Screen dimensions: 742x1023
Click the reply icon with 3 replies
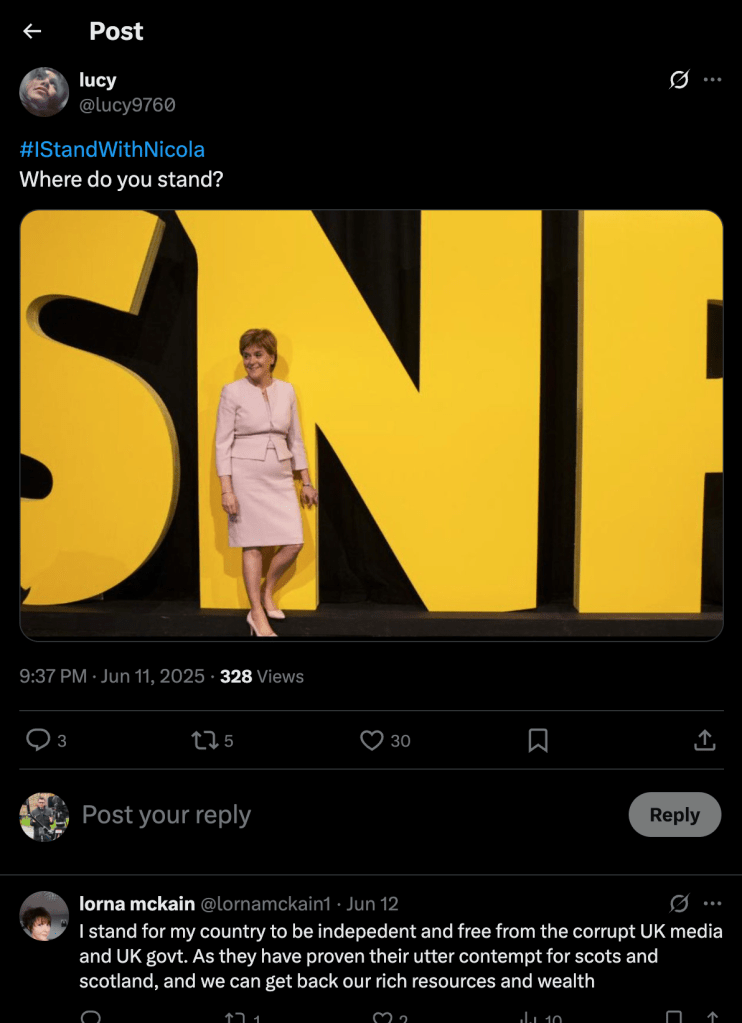pyautogui.click(x=38, y=740)
